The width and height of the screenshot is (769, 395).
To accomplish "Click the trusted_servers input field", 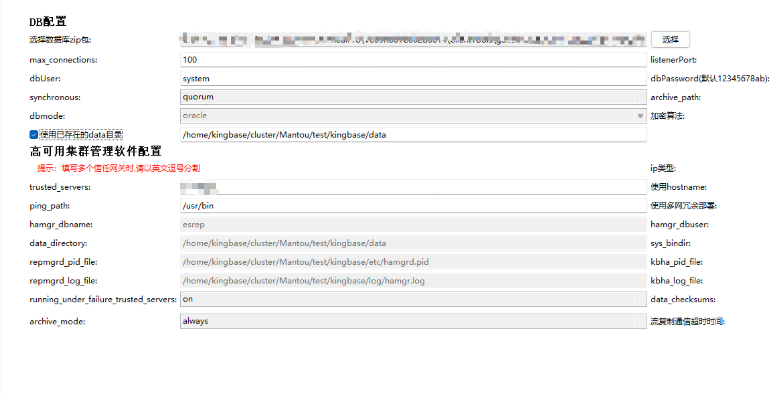I will tap(413, 187).
